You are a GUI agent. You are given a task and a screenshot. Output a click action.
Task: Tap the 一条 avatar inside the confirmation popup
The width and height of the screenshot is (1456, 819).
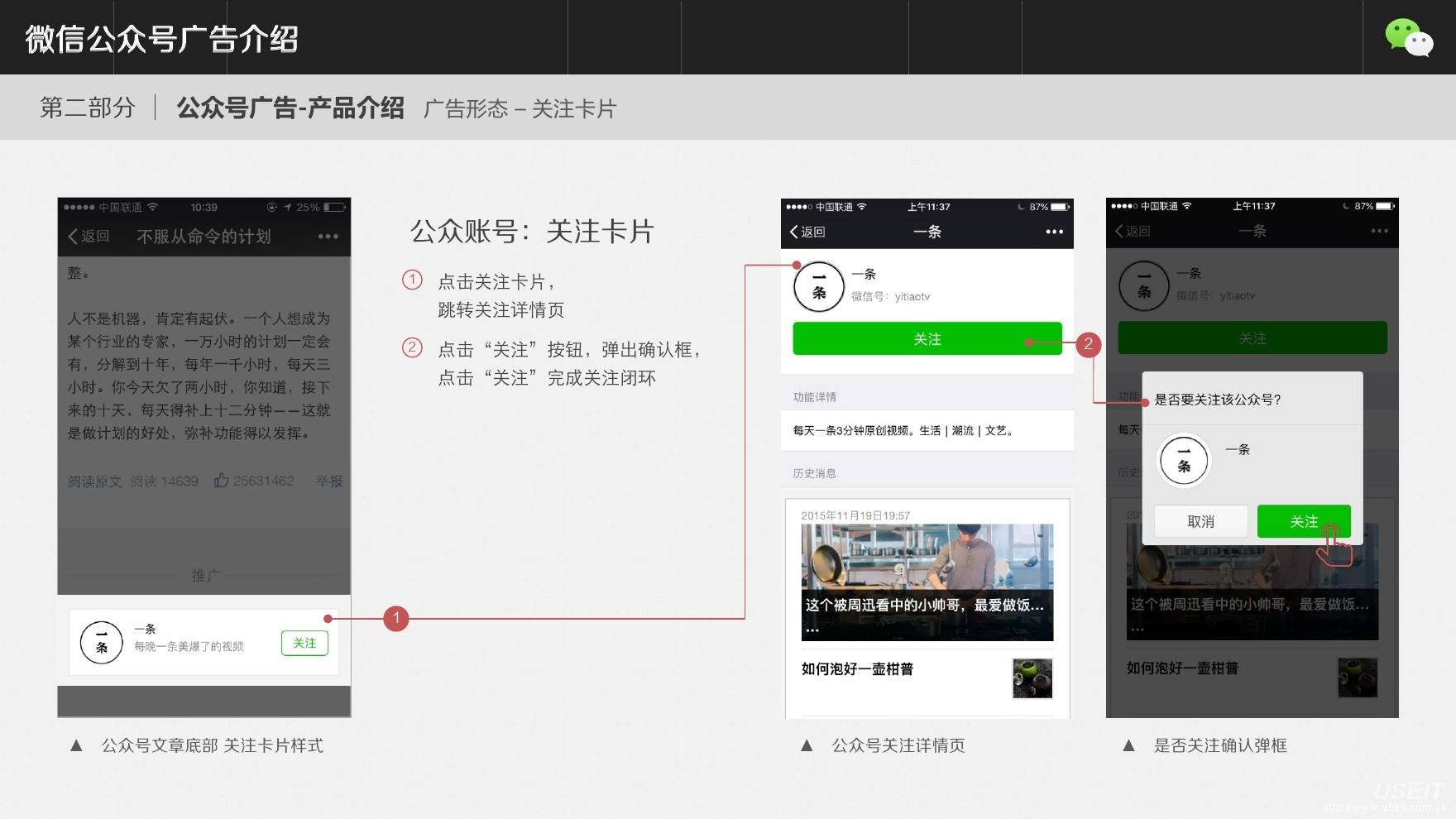1185,461
